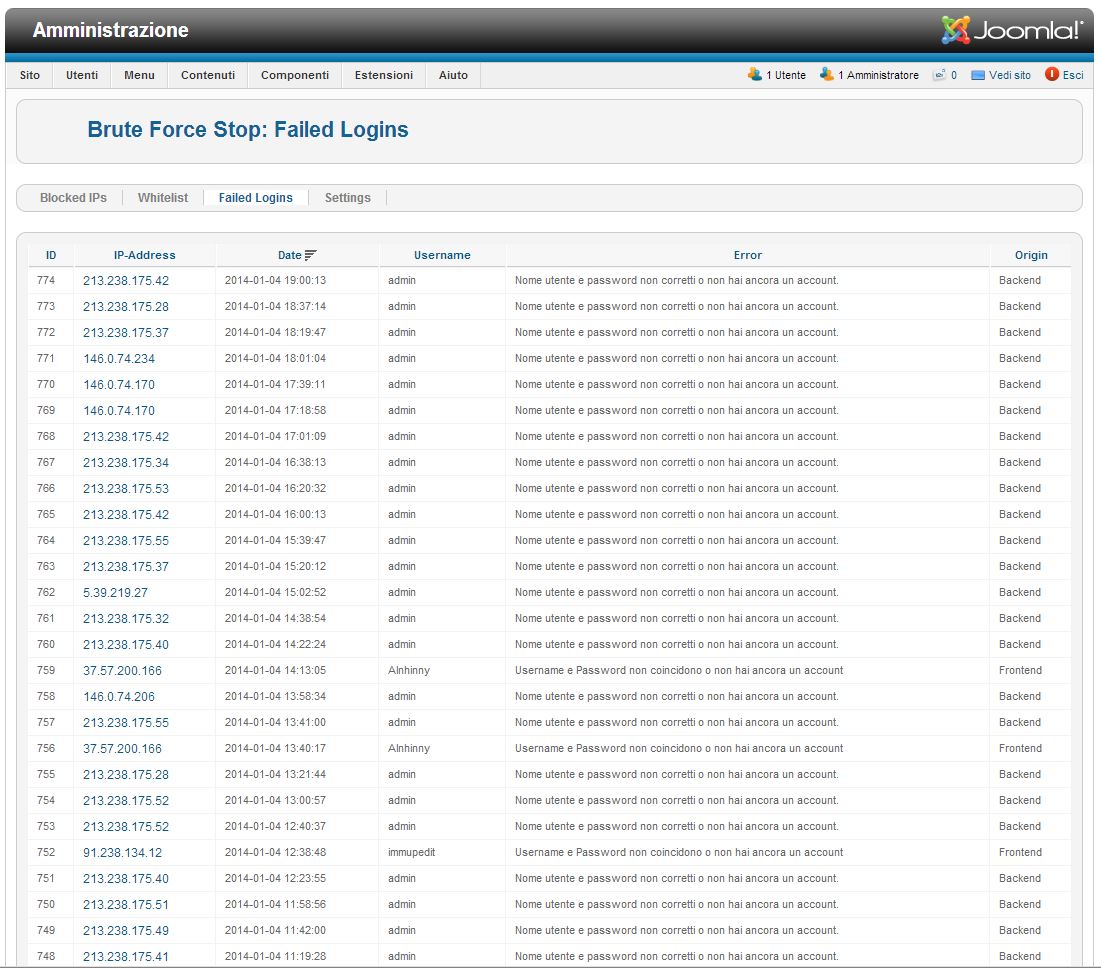Click IP 213.238.175.42 in row 774

(126, 281)
